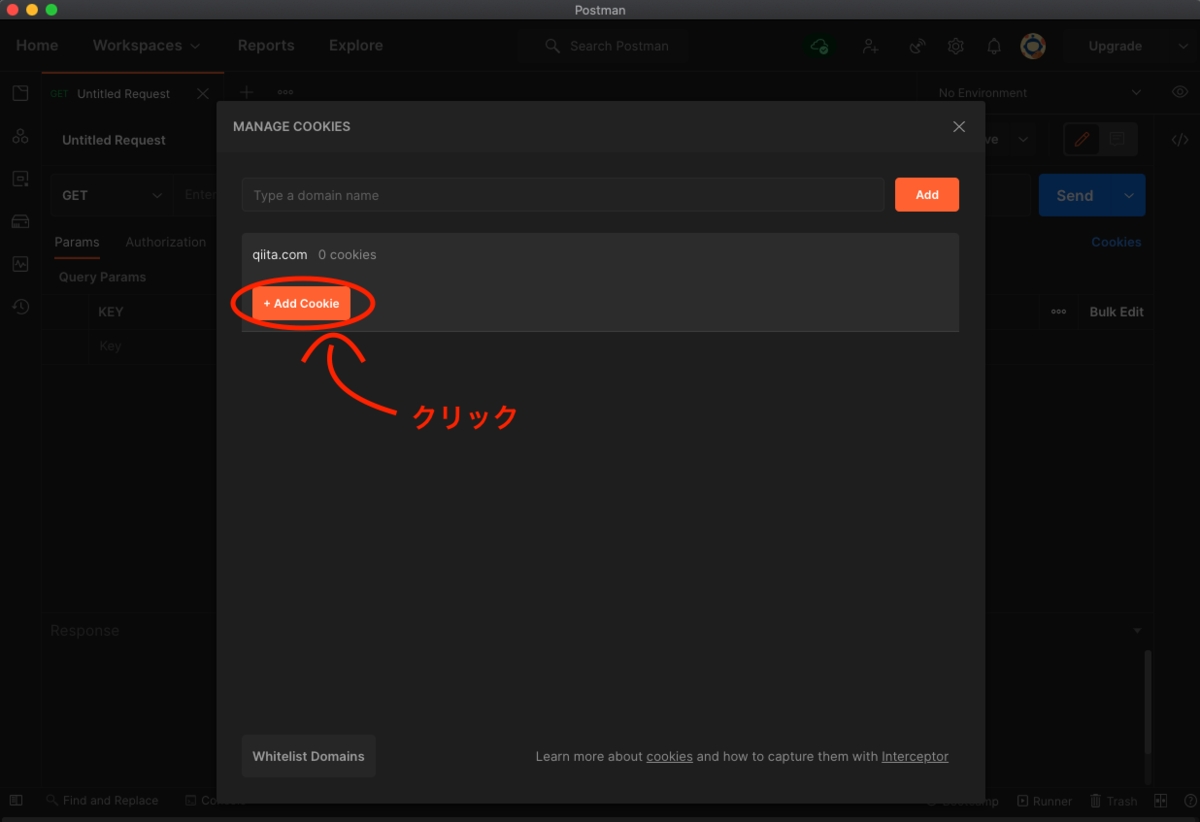Expand the Save options arrow
1200x822 pixels.
pos(1023,140)
